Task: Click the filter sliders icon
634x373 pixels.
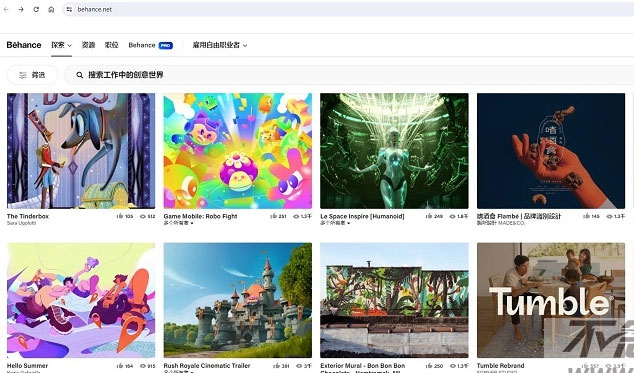Action: [23, 75]
